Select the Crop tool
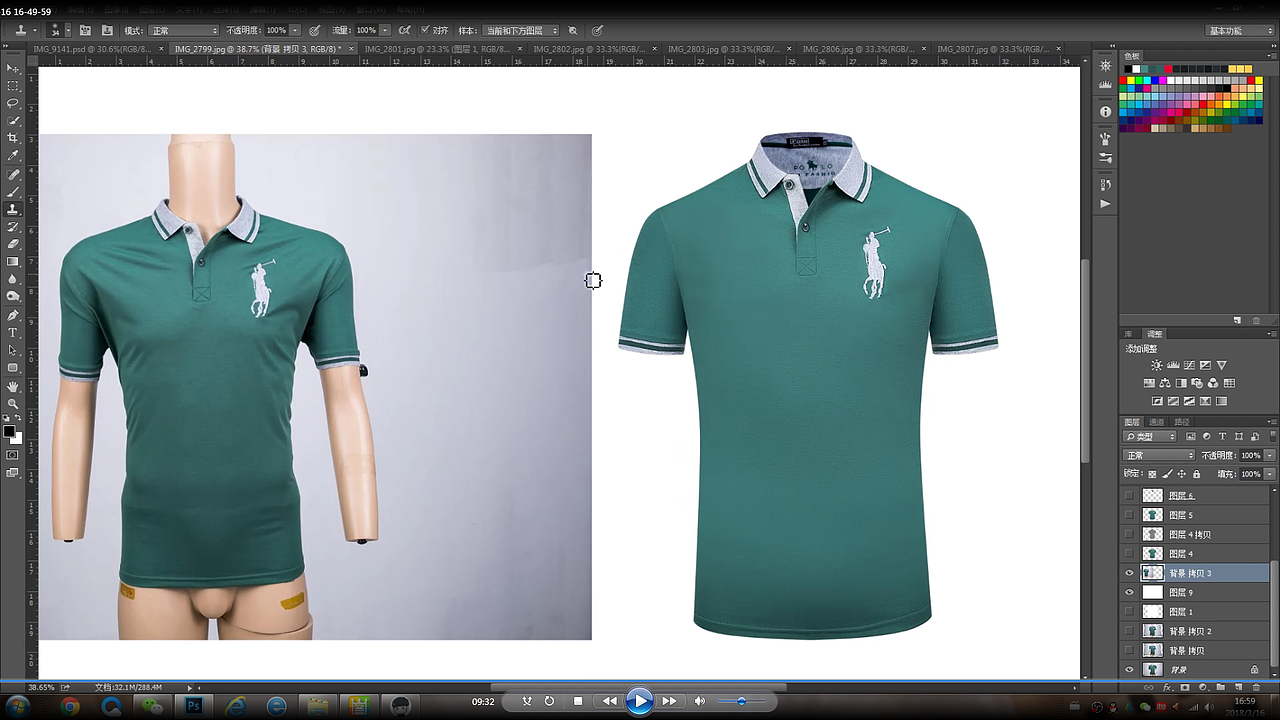This screenshot has width=1280, height=720. coord(13,138)
